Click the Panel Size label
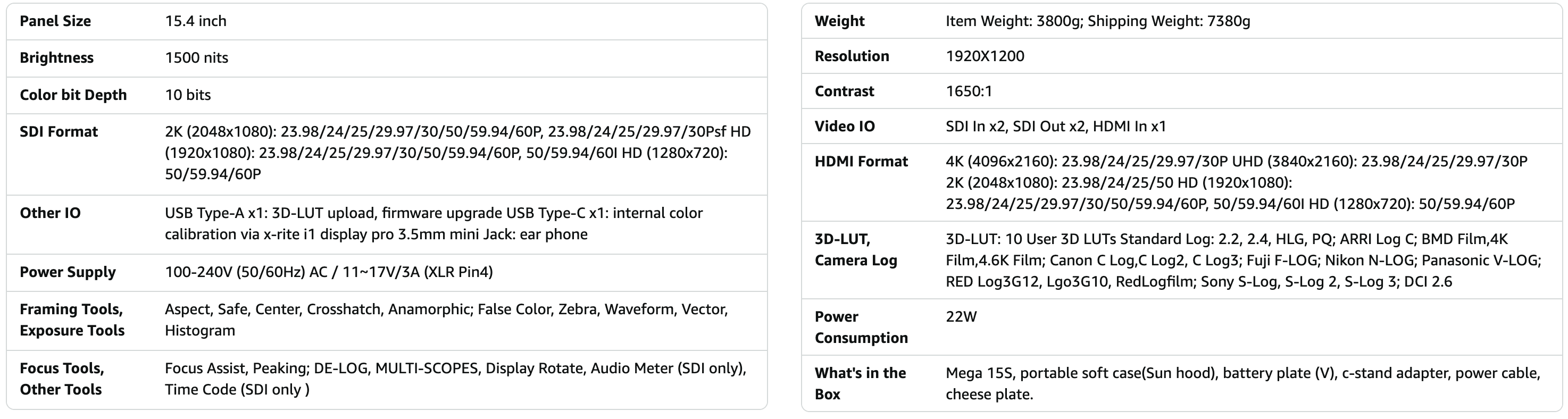Viewport: 1568px width, 419px height. click(x=55, y=21)
